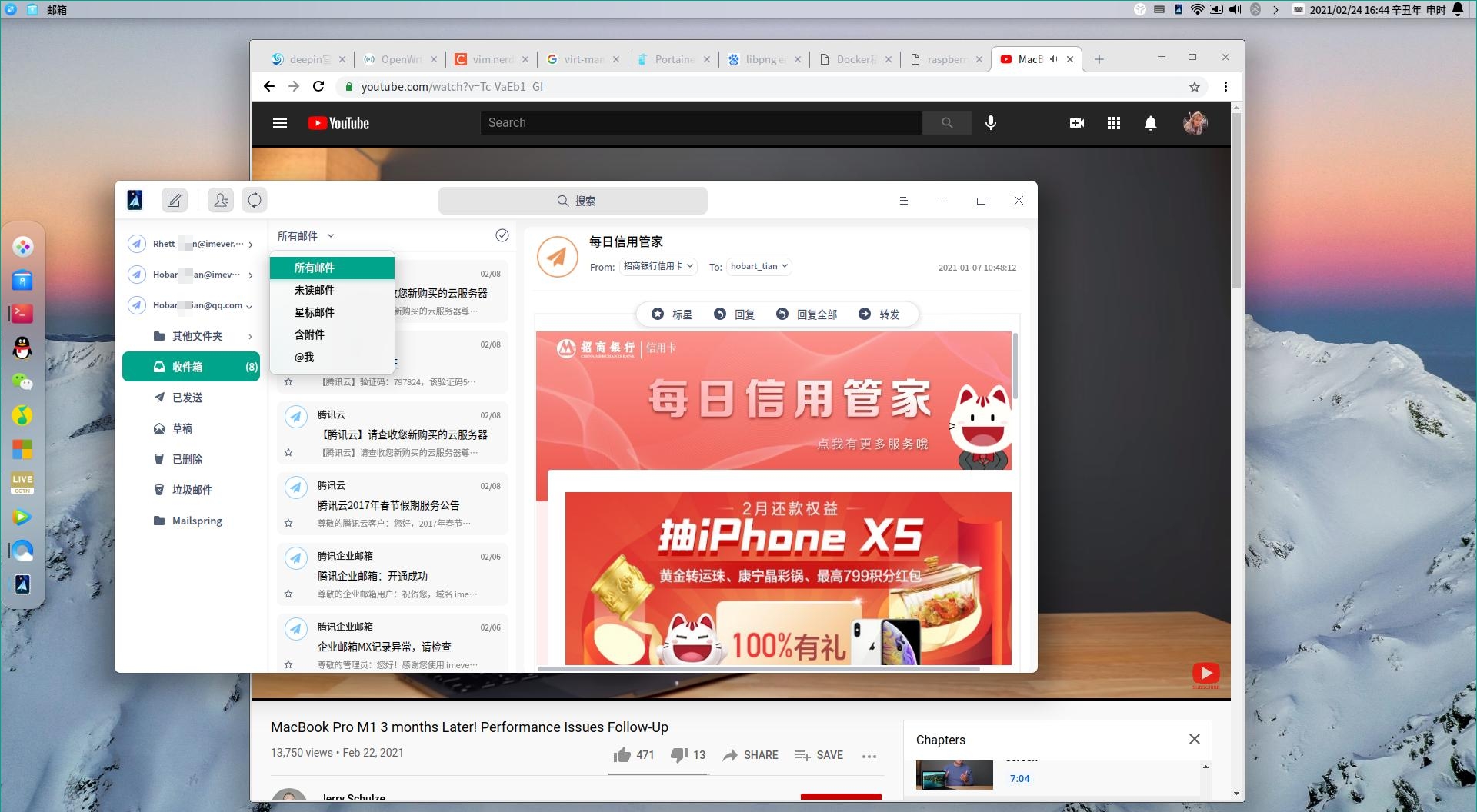Click SAVE under the video
1477x812 pixels.
click(x=819, y=755)
